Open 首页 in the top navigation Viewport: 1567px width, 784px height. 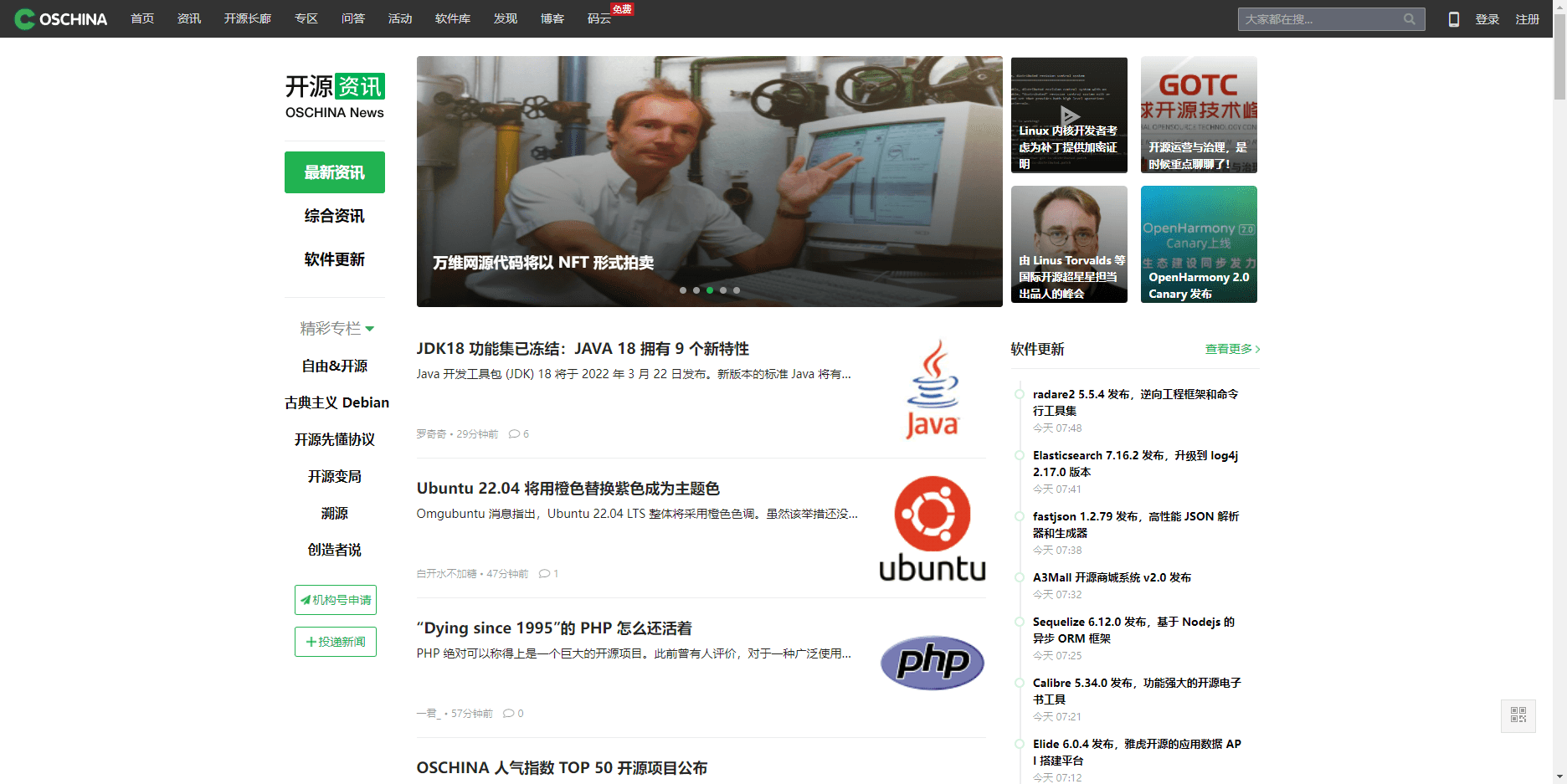point(142,18)
